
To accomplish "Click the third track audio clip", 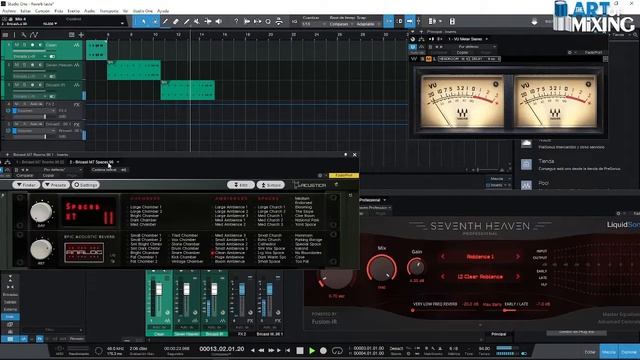I will pyautogui.click(x=188, y=90).
